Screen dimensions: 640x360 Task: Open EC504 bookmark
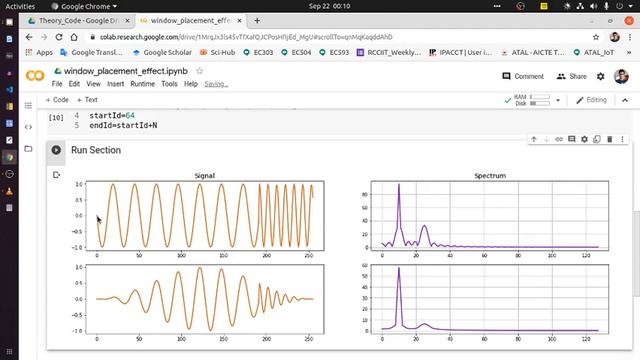tap(296, 52)
